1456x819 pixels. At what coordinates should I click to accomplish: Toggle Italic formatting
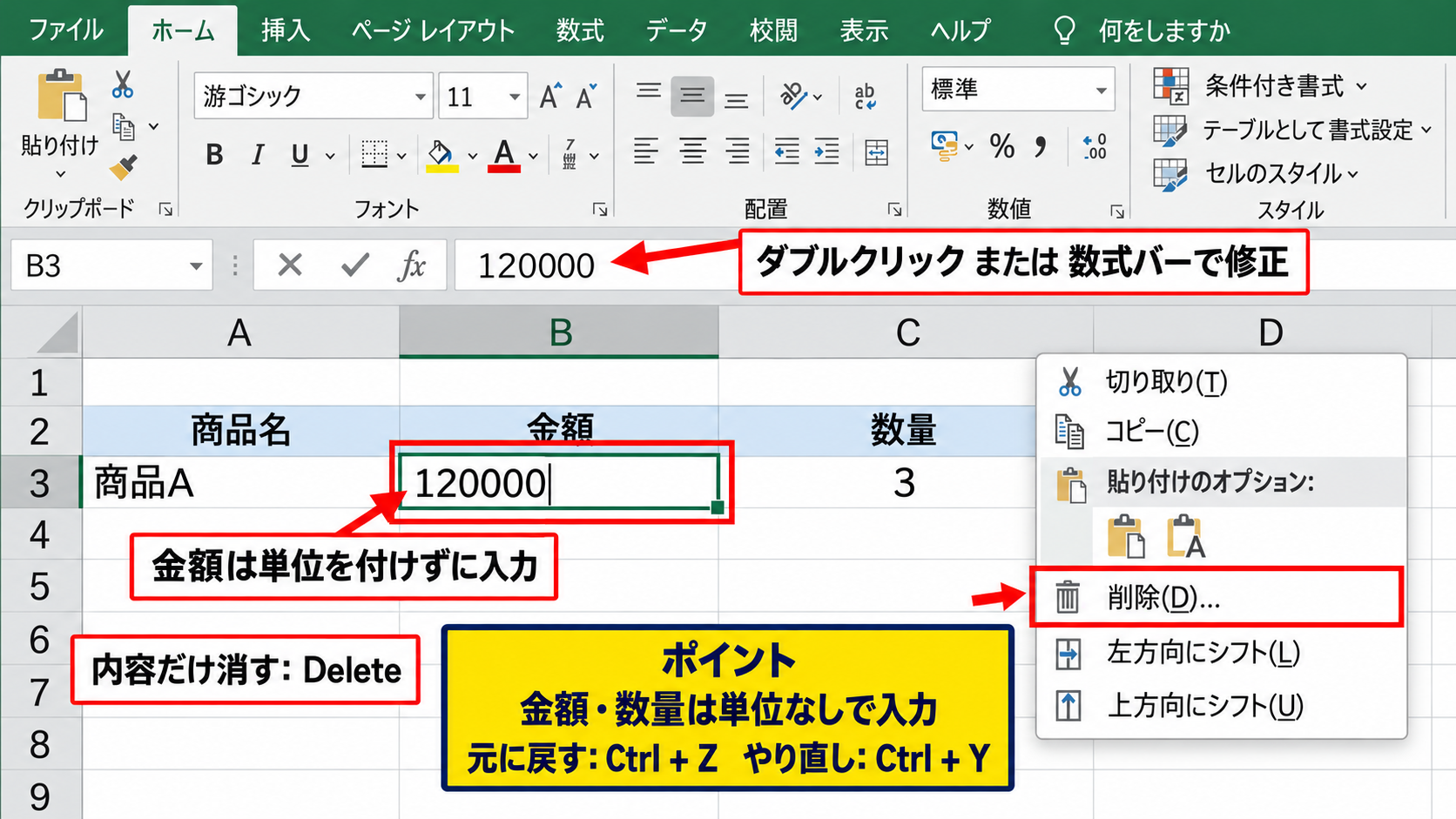(x=257, y=155)
